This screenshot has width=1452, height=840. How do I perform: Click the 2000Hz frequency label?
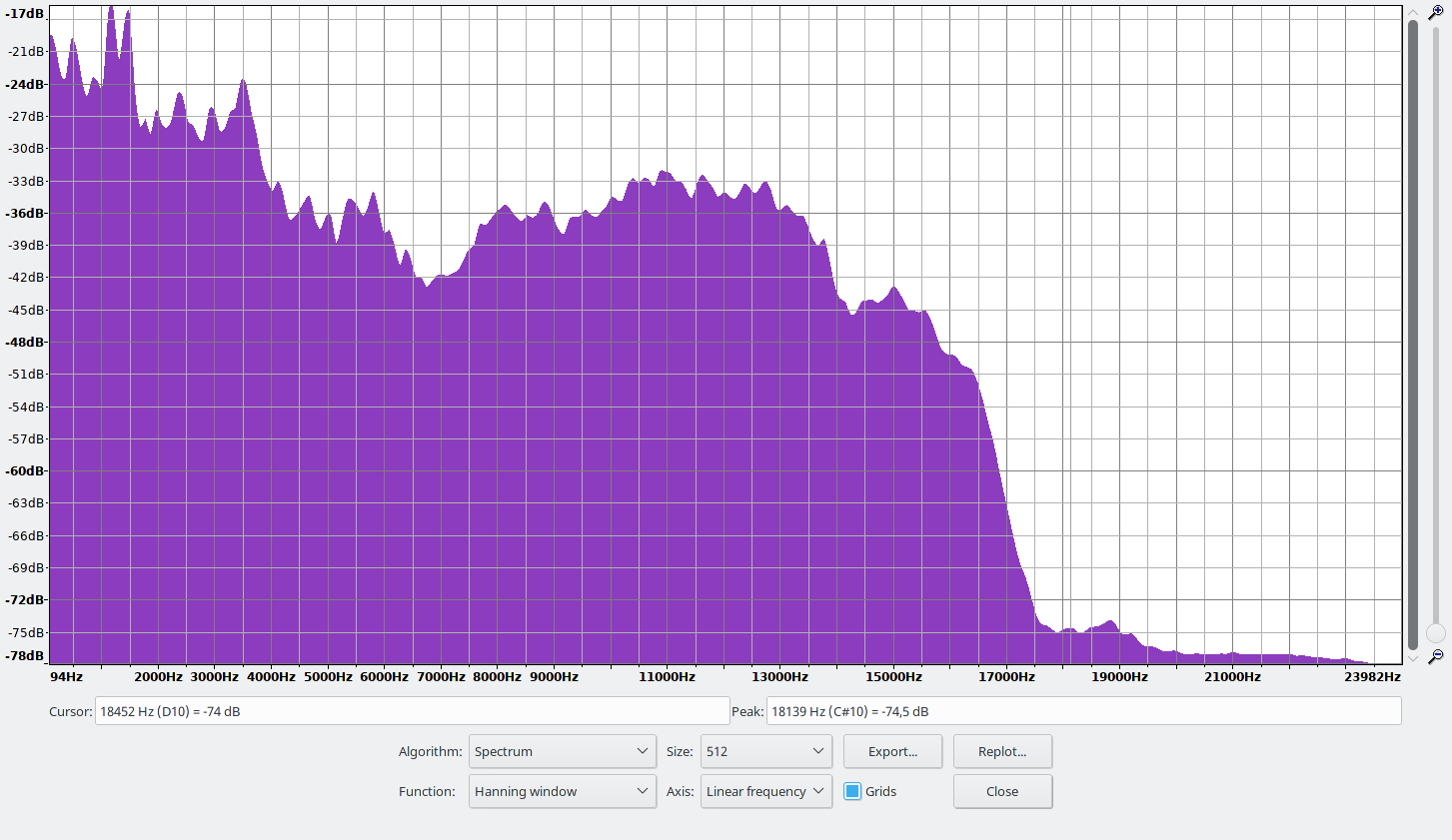(x=158, y=676)
